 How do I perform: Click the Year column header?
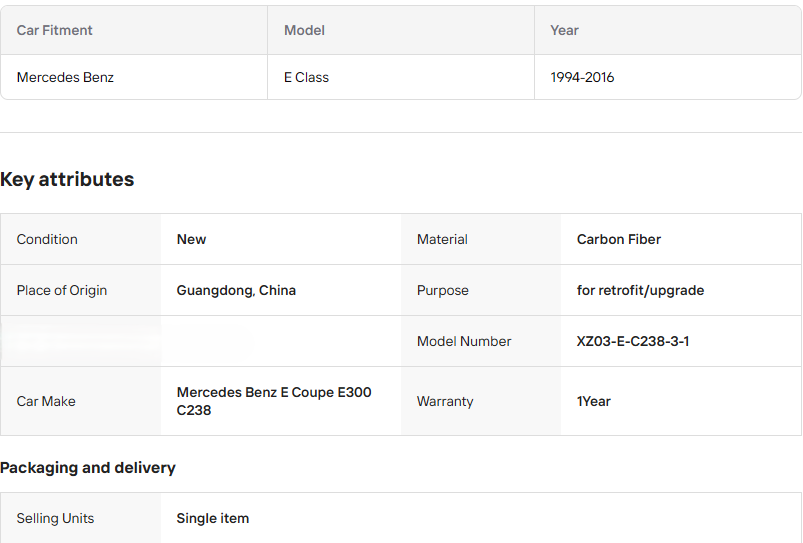[564, 30]
